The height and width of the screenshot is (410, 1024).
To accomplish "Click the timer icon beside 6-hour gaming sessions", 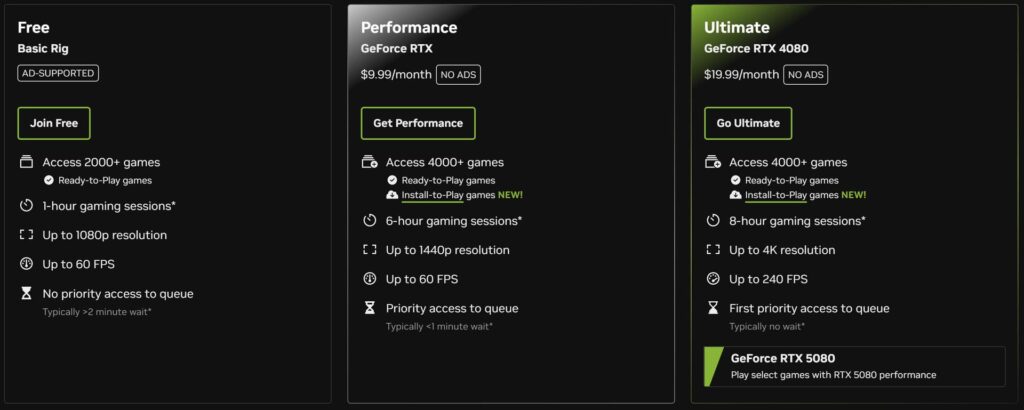I will point(370,220).
